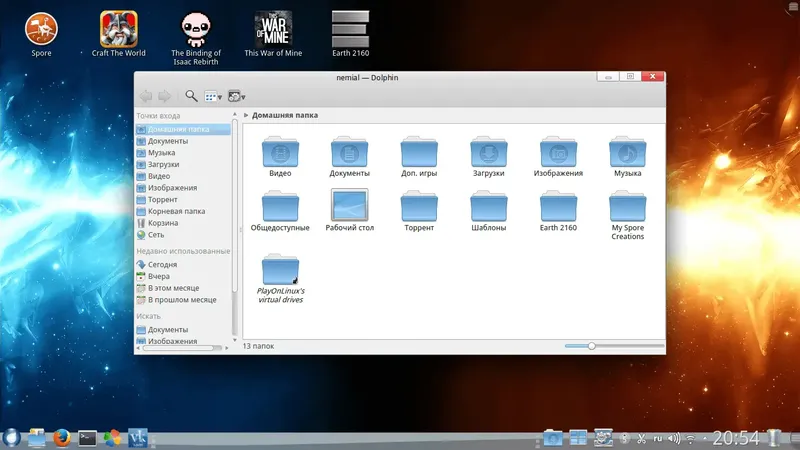Open the Рабочий стол folder icon
The width and height of the screenshot is (800, 450).
tap(350, 205)
